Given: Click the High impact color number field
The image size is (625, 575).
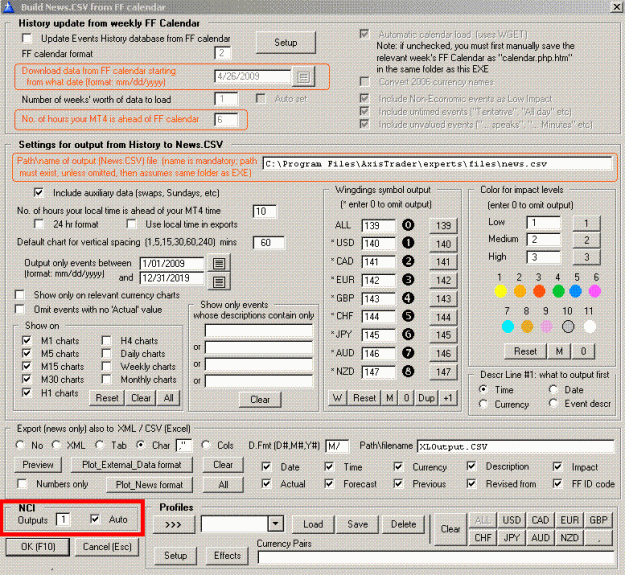Looking at the screenshot, I should pos(543,257).
